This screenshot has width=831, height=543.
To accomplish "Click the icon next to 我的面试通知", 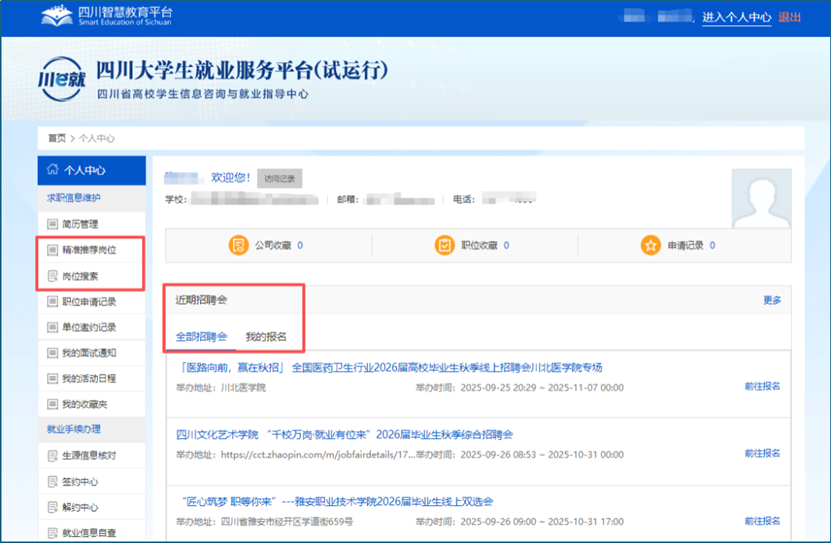I will point(52,353).
